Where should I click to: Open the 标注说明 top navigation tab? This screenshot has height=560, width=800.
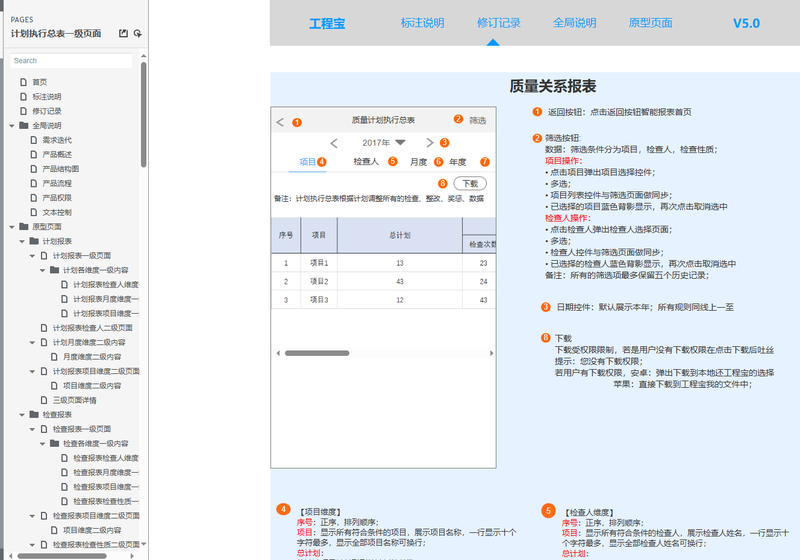[422, 23]
